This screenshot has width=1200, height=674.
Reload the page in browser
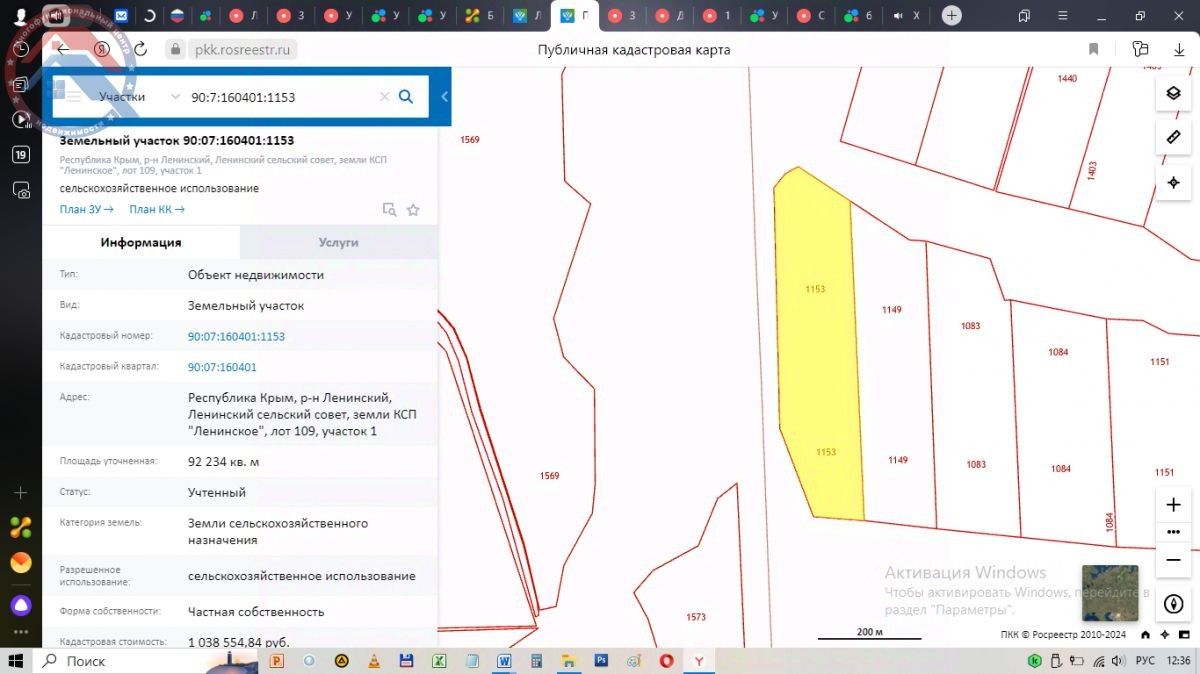tap(140, 49)
